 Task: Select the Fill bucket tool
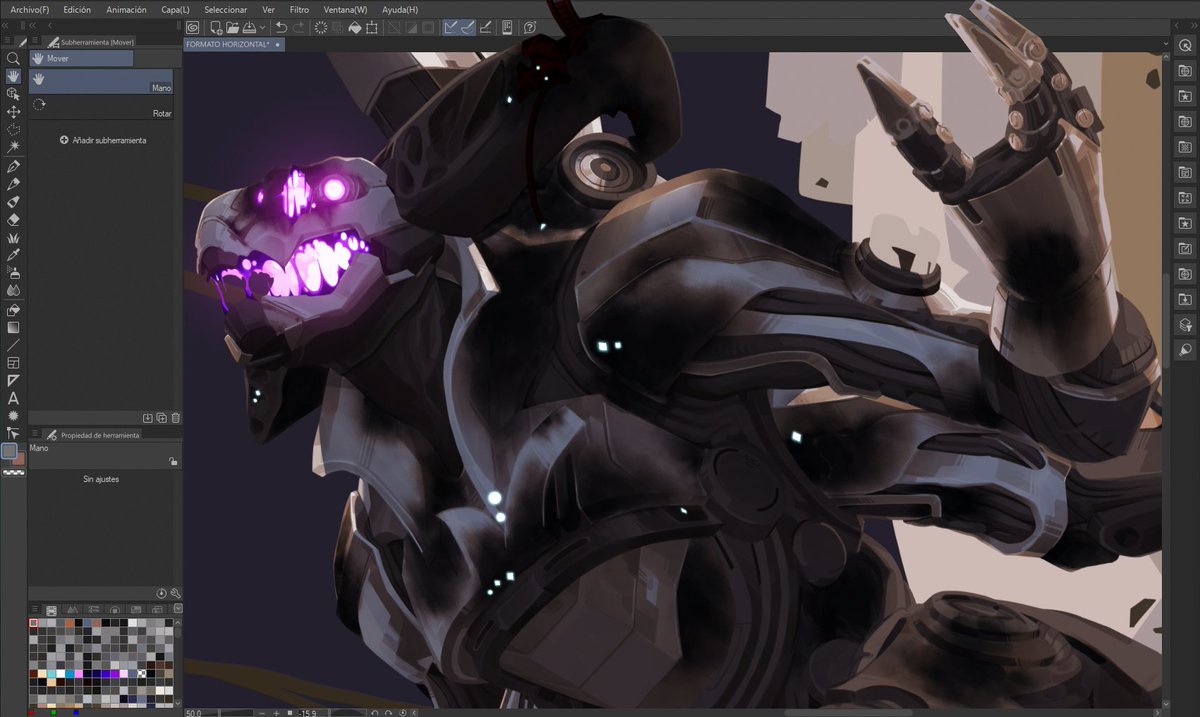pyautogui.click(x=14, y=309)
